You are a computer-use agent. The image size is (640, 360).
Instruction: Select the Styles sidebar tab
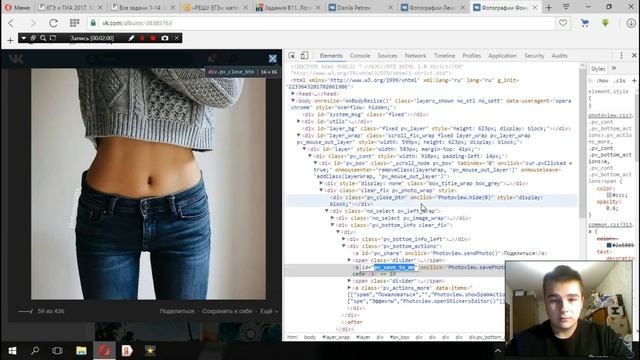click(598, 69)
